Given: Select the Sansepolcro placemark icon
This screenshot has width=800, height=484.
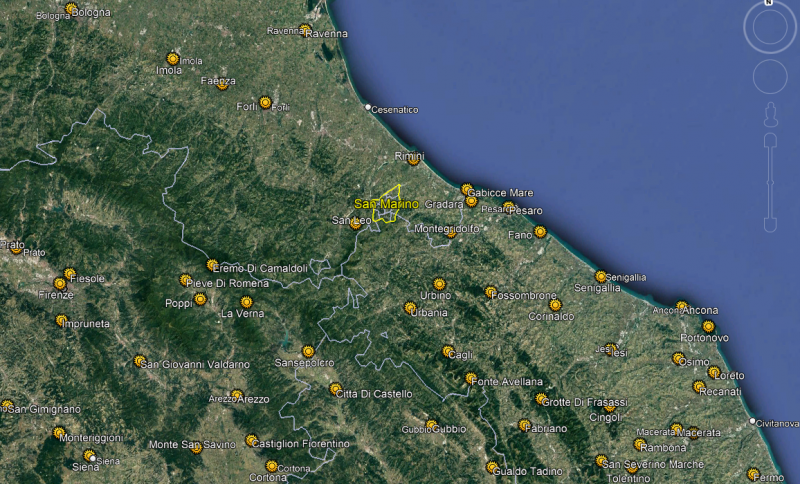Looking at the screenshot, I should click(x=308, y=351).
